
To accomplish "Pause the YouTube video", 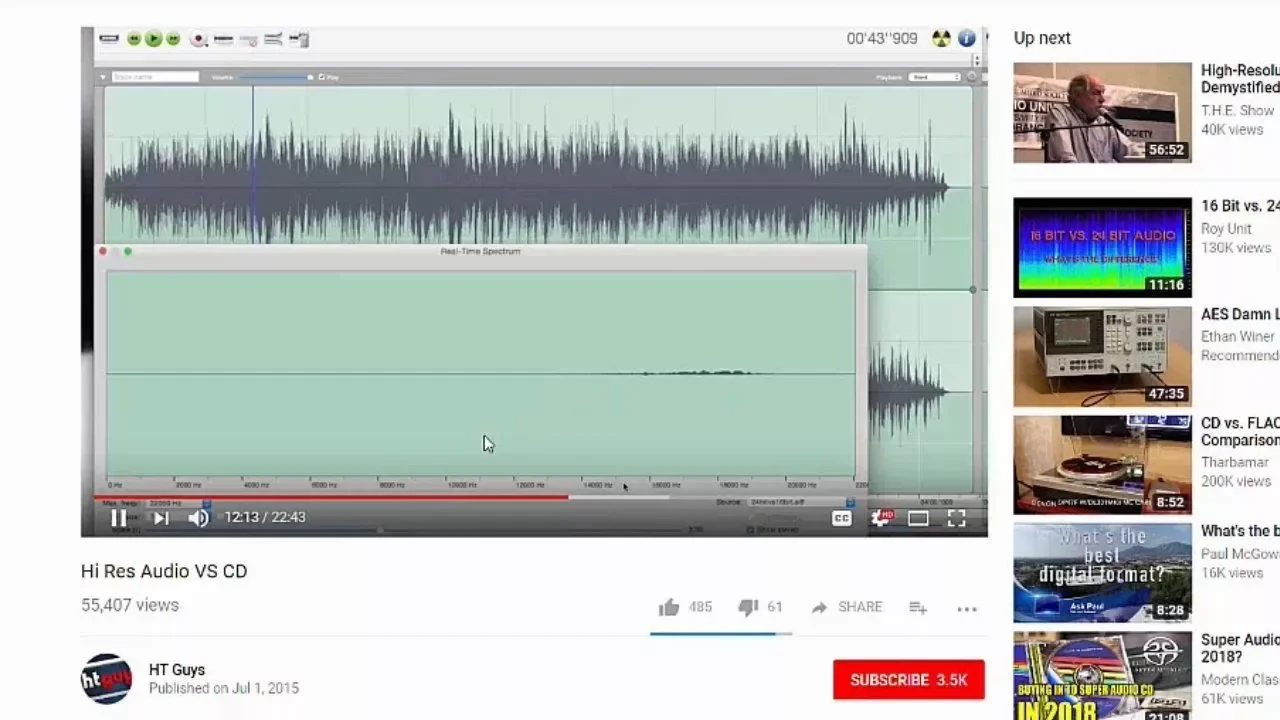I will (x=118, y=517).
